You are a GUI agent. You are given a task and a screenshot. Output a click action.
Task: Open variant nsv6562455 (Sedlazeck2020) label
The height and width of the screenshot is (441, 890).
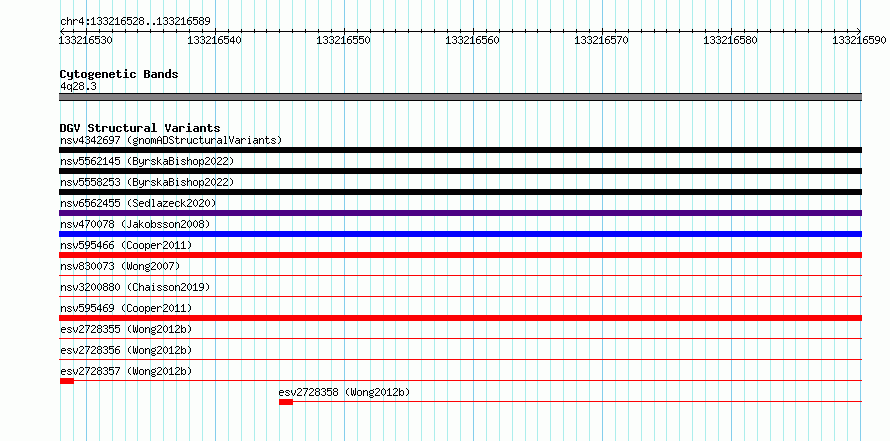138,203
